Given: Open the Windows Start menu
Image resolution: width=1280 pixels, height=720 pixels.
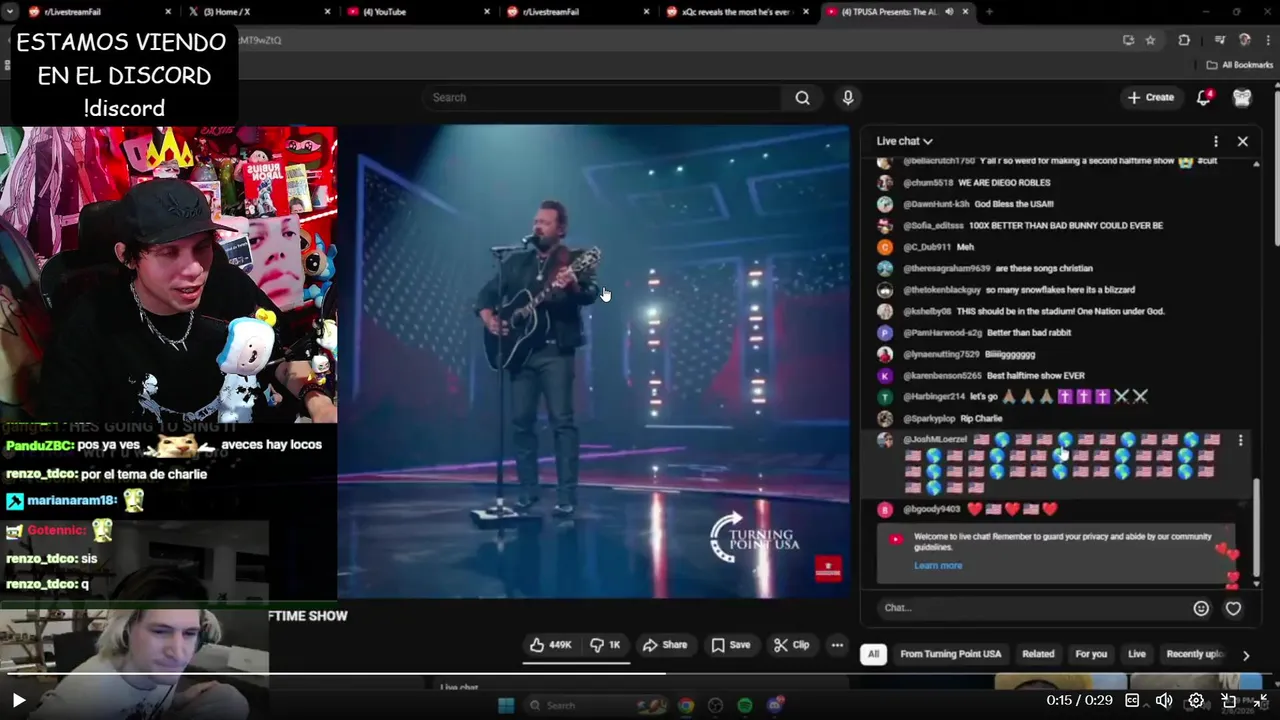Looking at the screenshot, I should point(506,706).
